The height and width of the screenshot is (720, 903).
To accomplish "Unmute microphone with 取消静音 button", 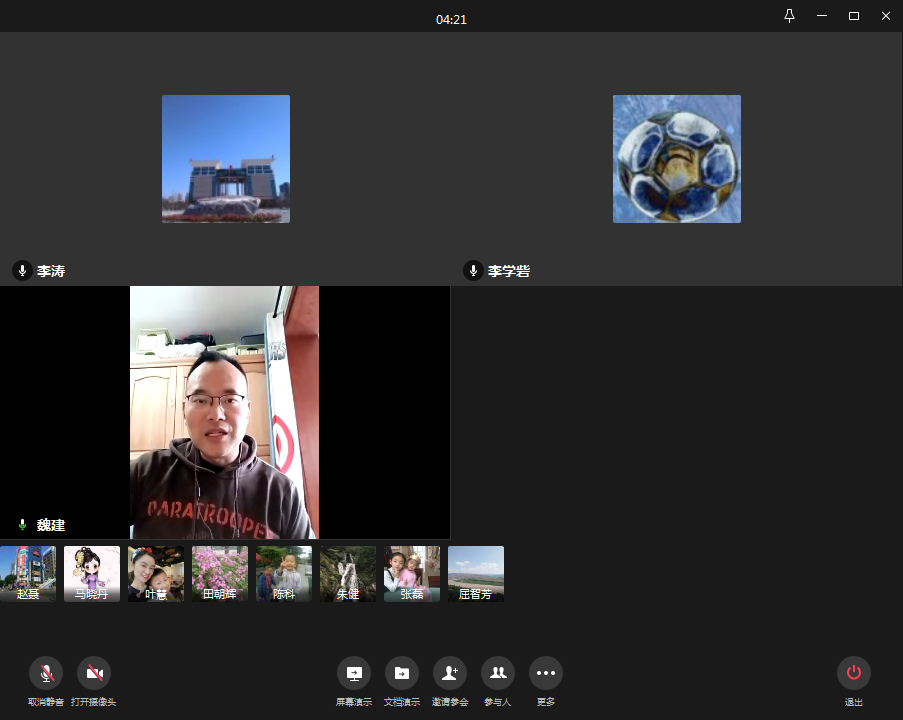I will [46, 673].
